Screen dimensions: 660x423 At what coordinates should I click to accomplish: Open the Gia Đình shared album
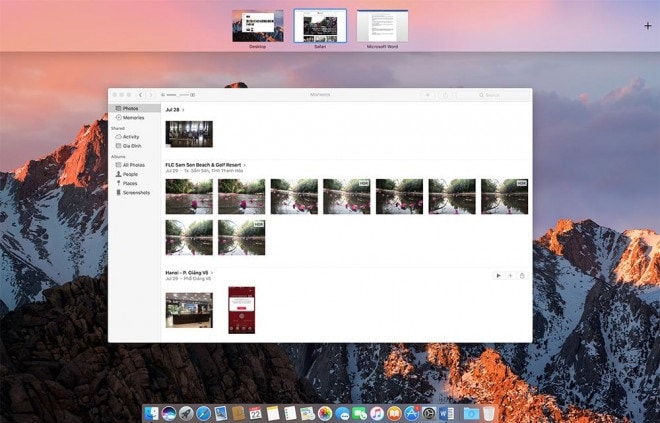pos(134,146)
